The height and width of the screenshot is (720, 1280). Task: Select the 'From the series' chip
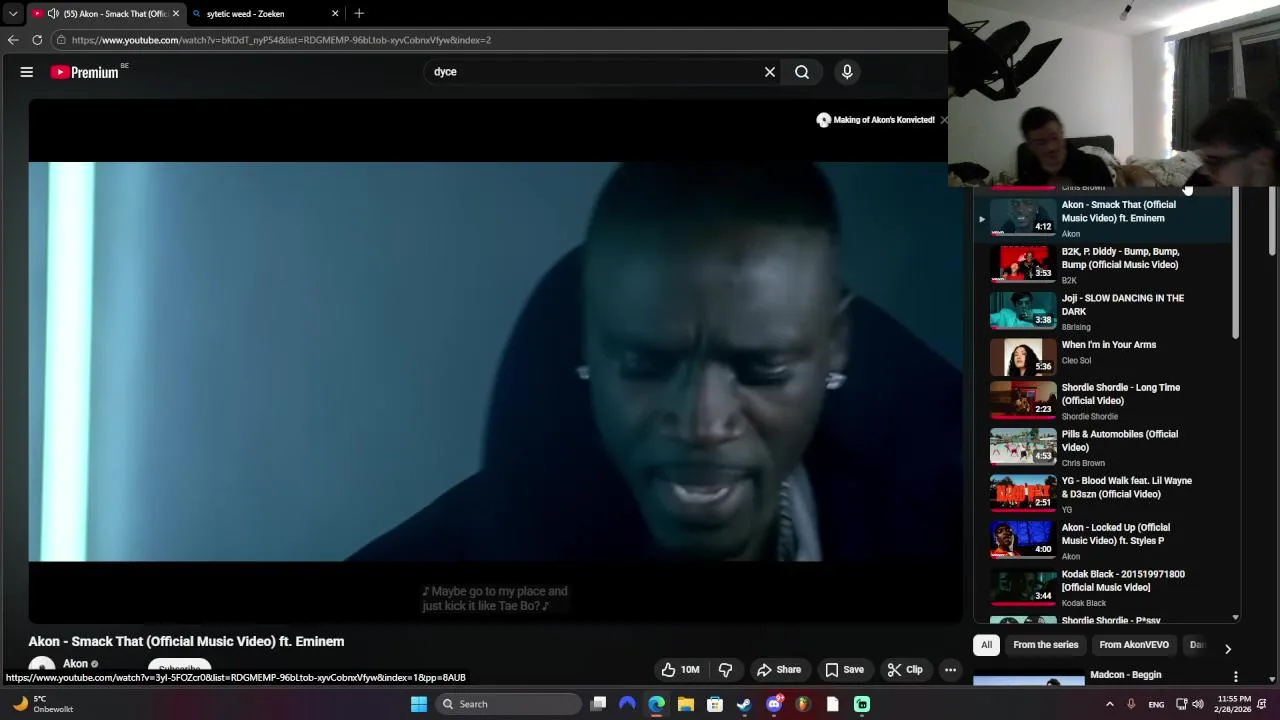click(x=1046, y=645)
